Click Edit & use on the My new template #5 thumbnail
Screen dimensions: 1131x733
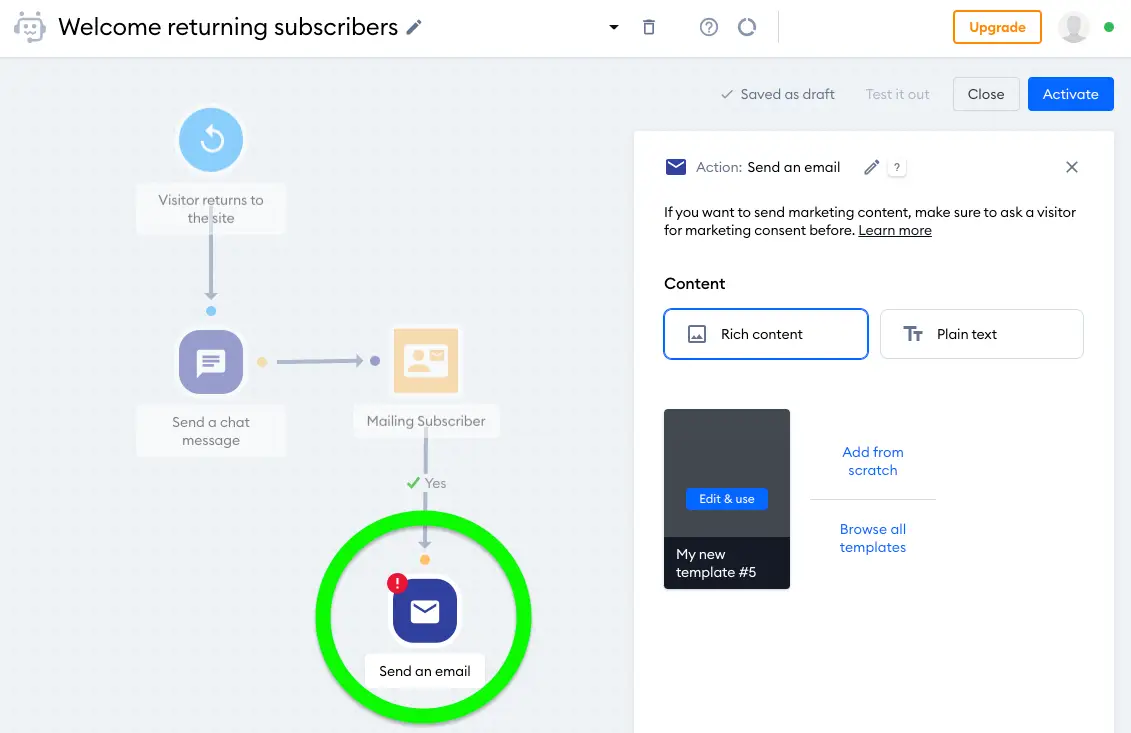(726, 499)
